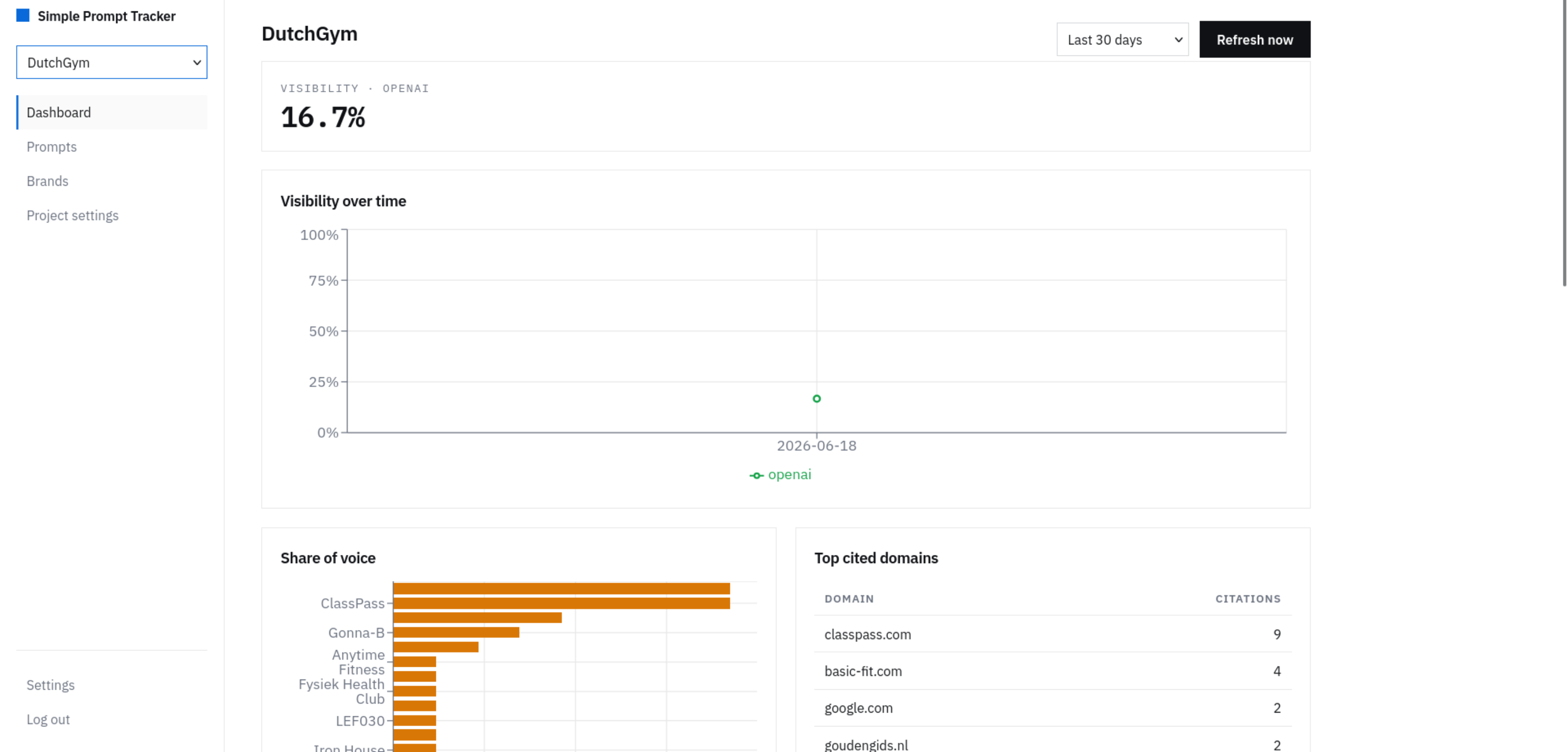Open Project settings in the sidebar

coord(72,215)
